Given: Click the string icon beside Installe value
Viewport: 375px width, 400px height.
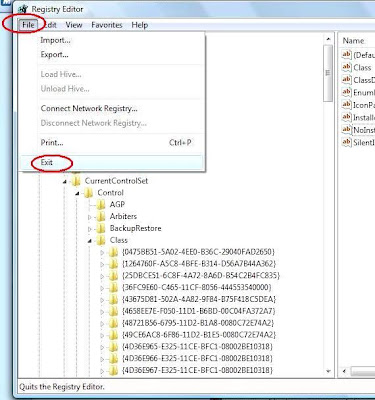Looking at the screenshot, I should 347,117.
